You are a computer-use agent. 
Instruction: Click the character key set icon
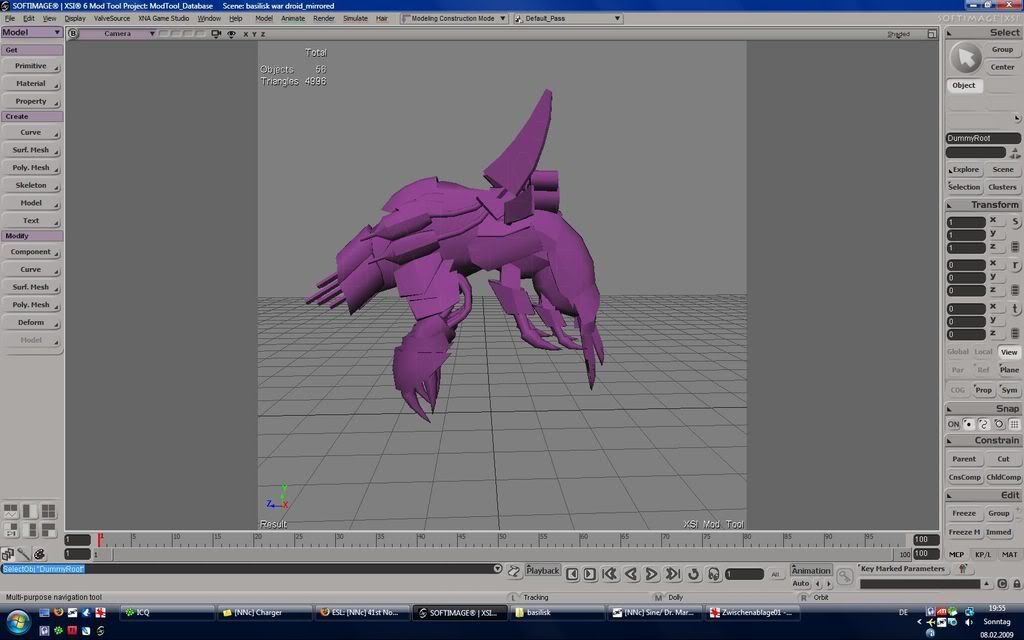(x=963, y=569)
